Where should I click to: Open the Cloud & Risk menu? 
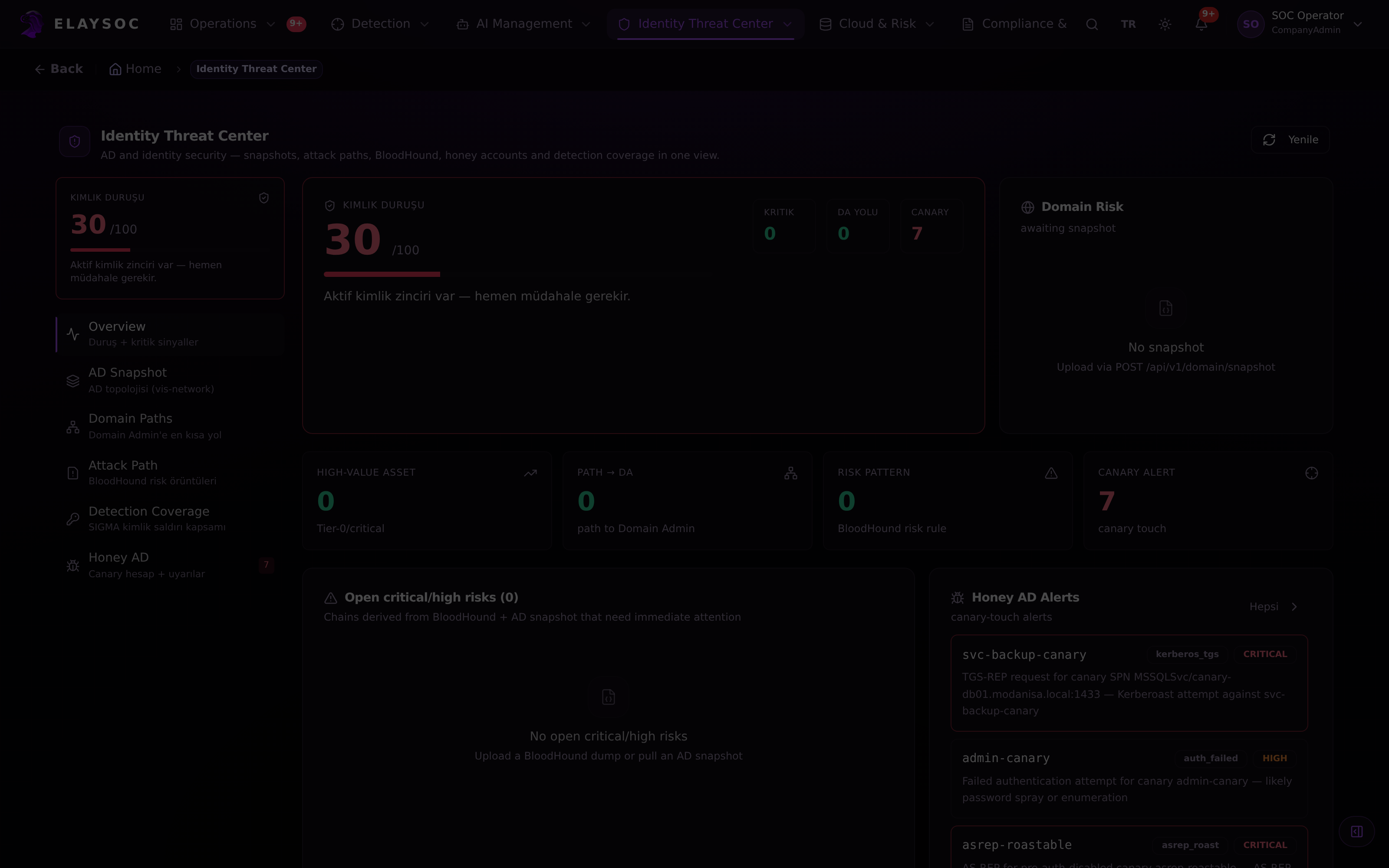coord(877,24)
